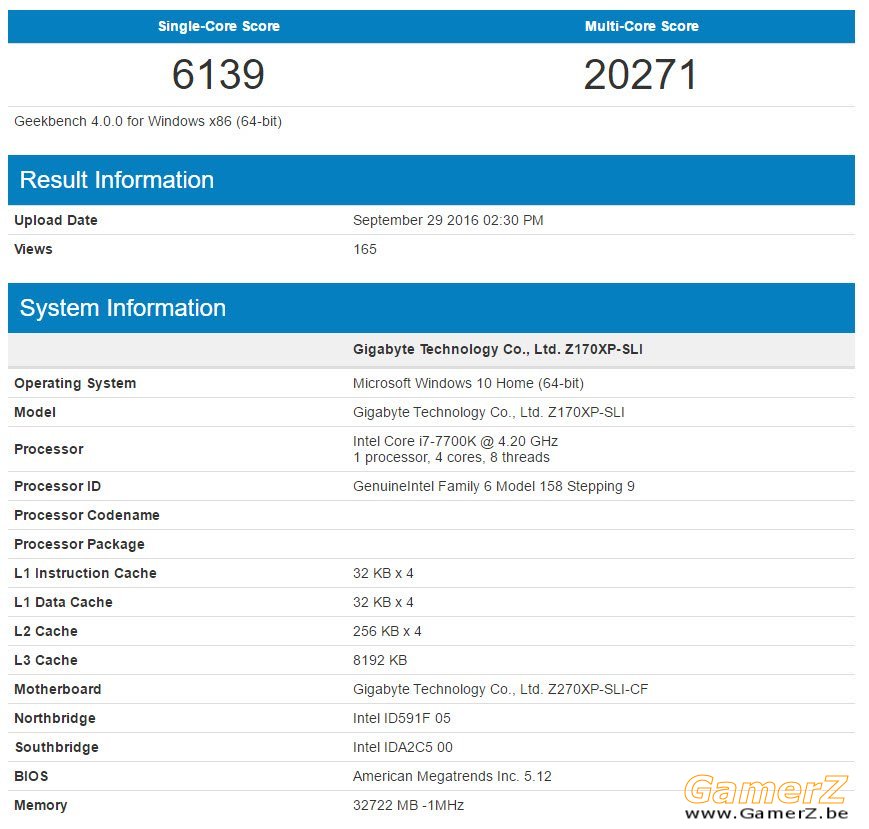Image resolution: width=869 pixels, height=829 pixels.
Task: Select the views count 165
Action: (x=365, y=249)
